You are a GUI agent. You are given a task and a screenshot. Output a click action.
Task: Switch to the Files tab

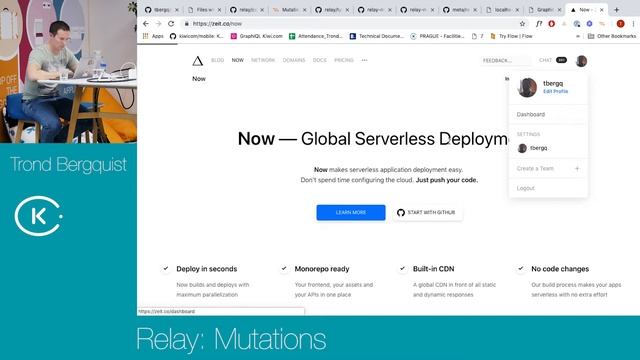pyautogui.click(x=204, y=9)
